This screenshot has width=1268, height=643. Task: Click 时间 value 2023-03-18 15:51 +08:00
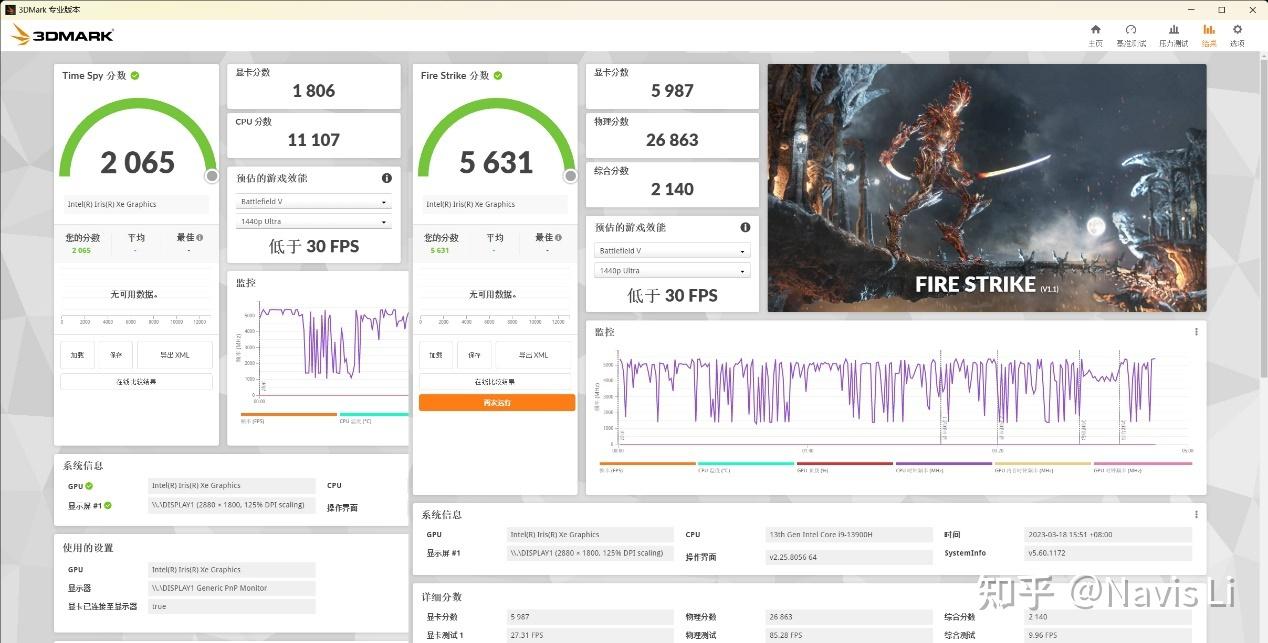tap(1108, 535)
